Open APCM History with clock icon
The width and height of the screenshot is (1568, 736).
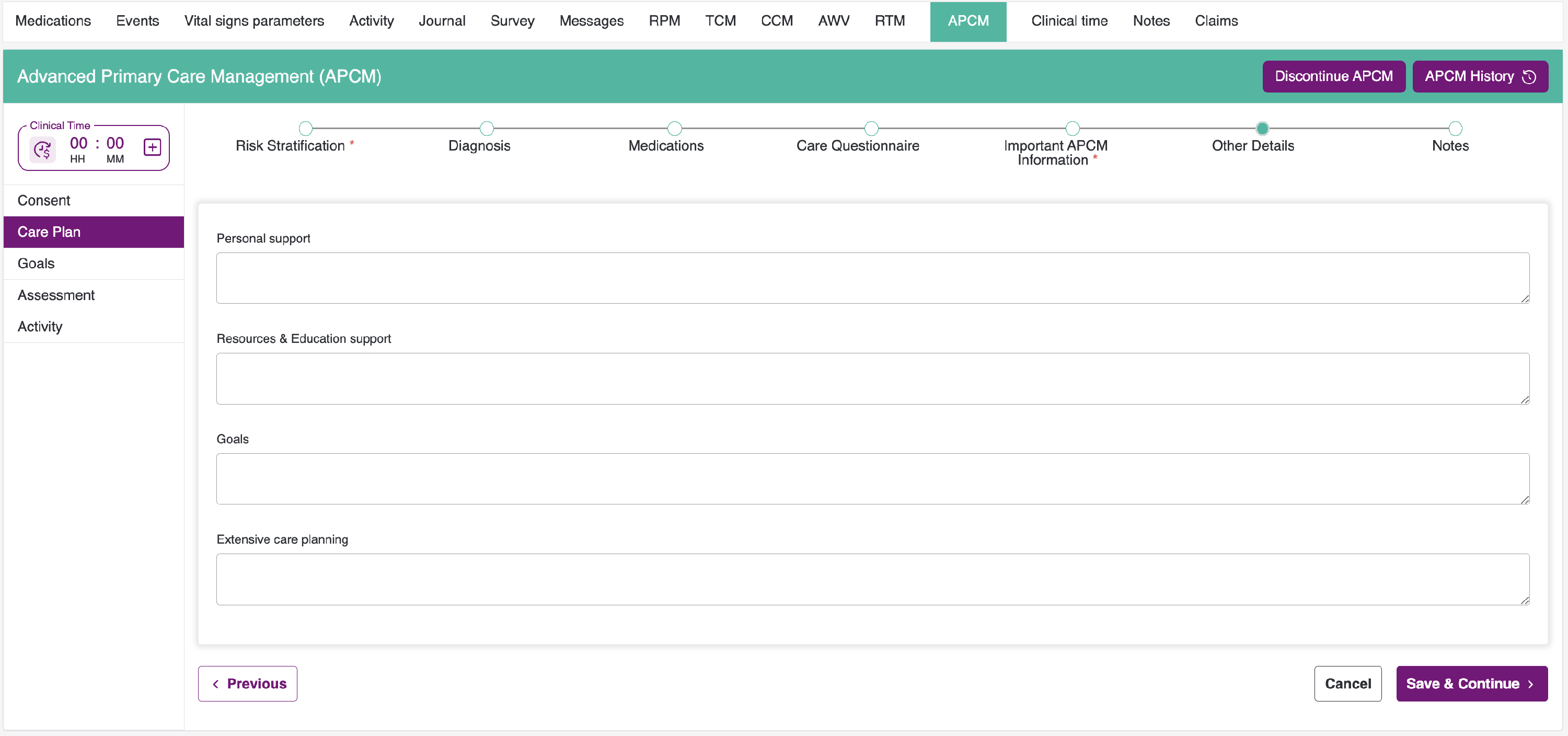click(x=1480, y=77)
